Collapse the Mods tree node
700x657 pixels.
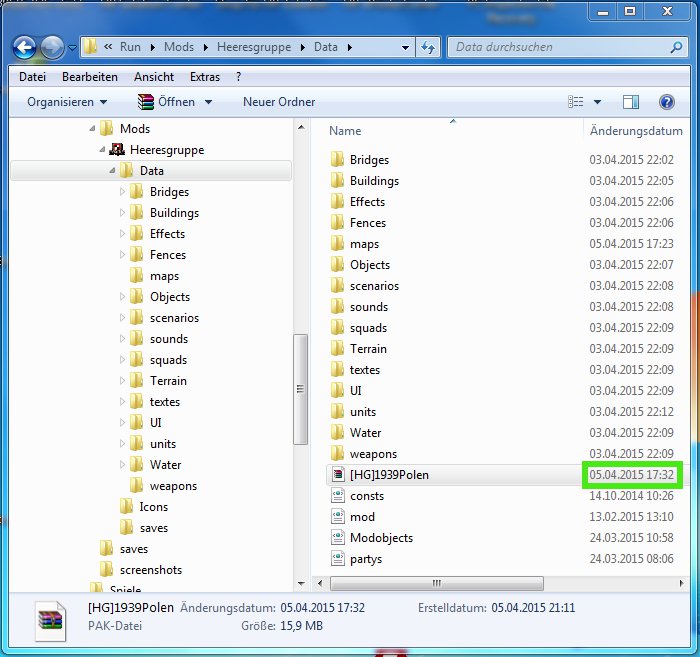[92, 129]
